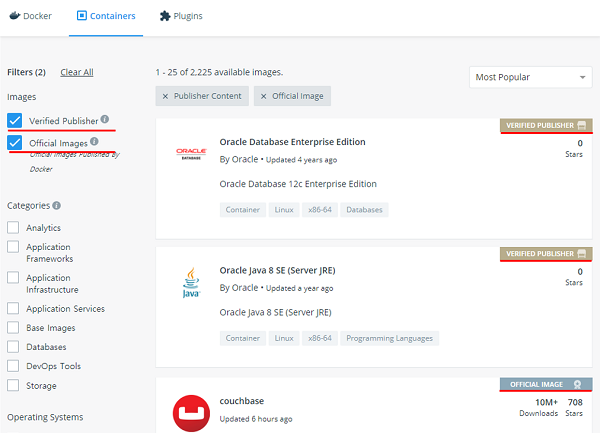This screenshot has width=600, height=433.
Task: Click info icon next to Verified Publisher
Action: (105, 119)
